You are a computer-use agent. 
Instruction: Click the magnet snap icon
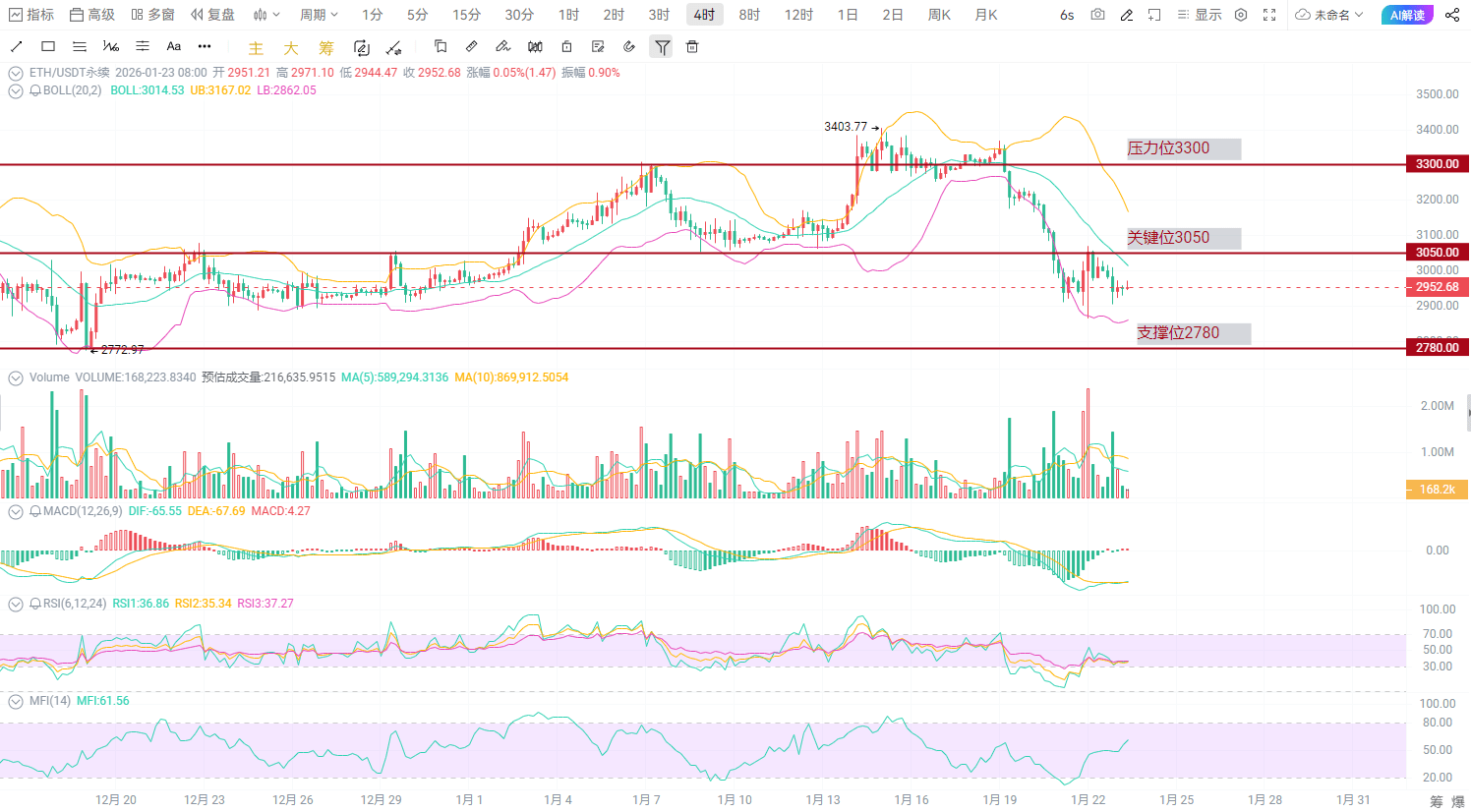(x=629, y=46)
